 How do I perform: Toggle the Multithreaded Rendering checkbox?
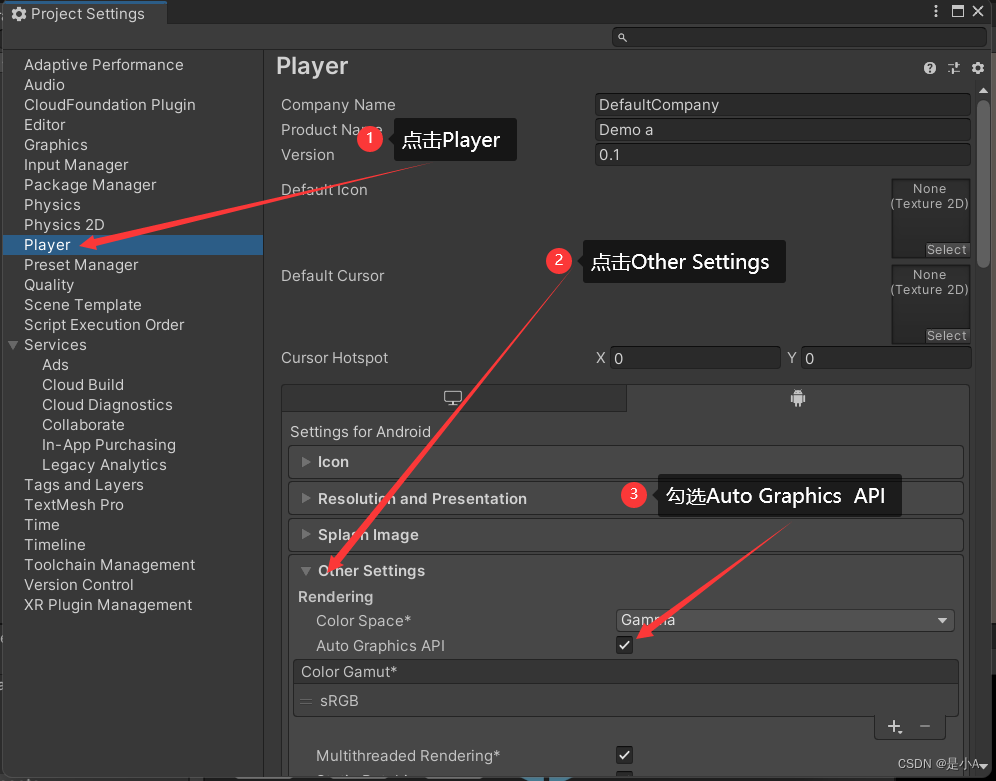pos(624,755)
